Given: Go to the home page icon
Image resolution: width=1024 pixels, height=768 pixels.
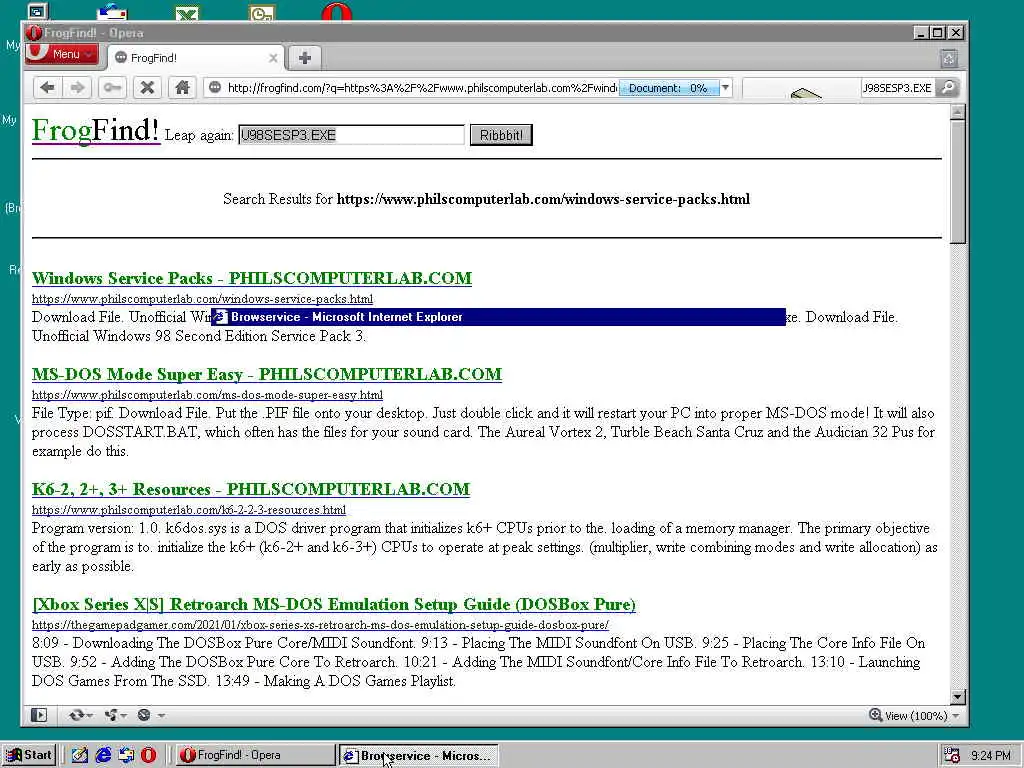Looking at the screenshot, I should tap(182, 88).
